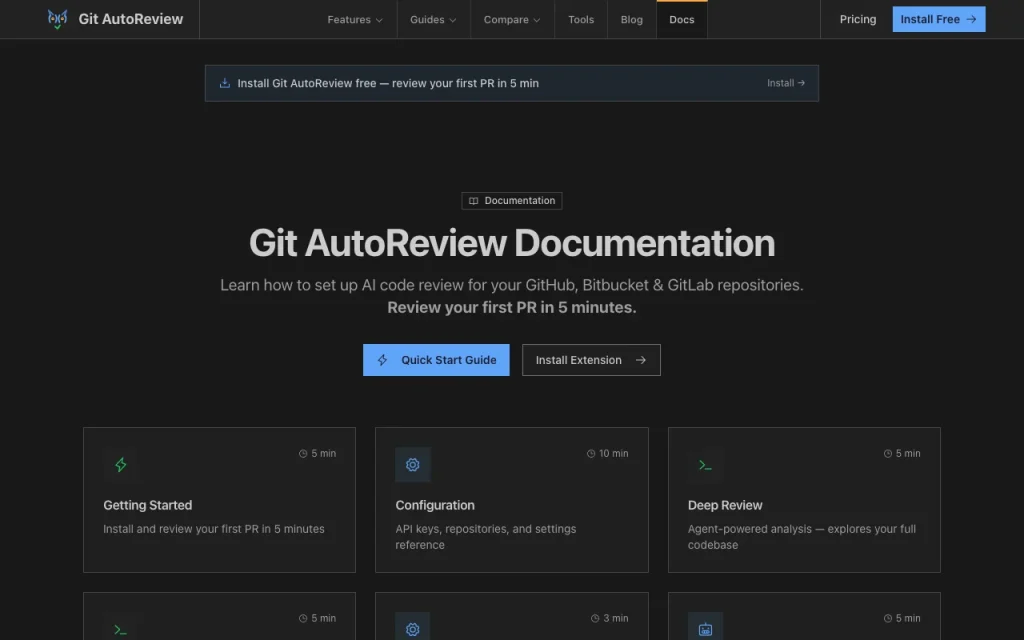The width and height of the screenshot is (1024, 640).
Task: Click the Git AutoReview owl logo icon
Action: [x=57, y=19]
